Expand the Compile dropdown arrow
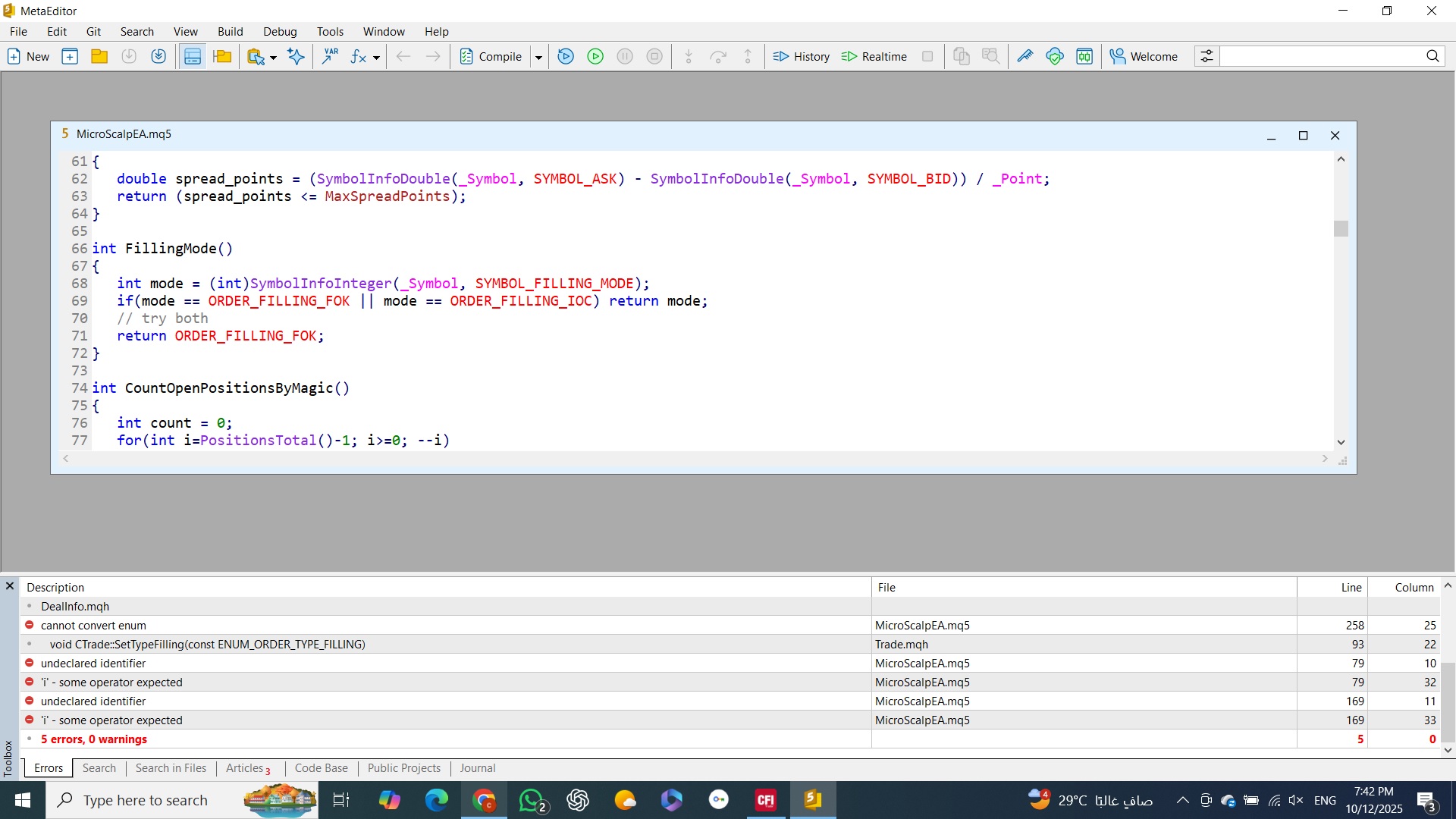 pos(538,57)
